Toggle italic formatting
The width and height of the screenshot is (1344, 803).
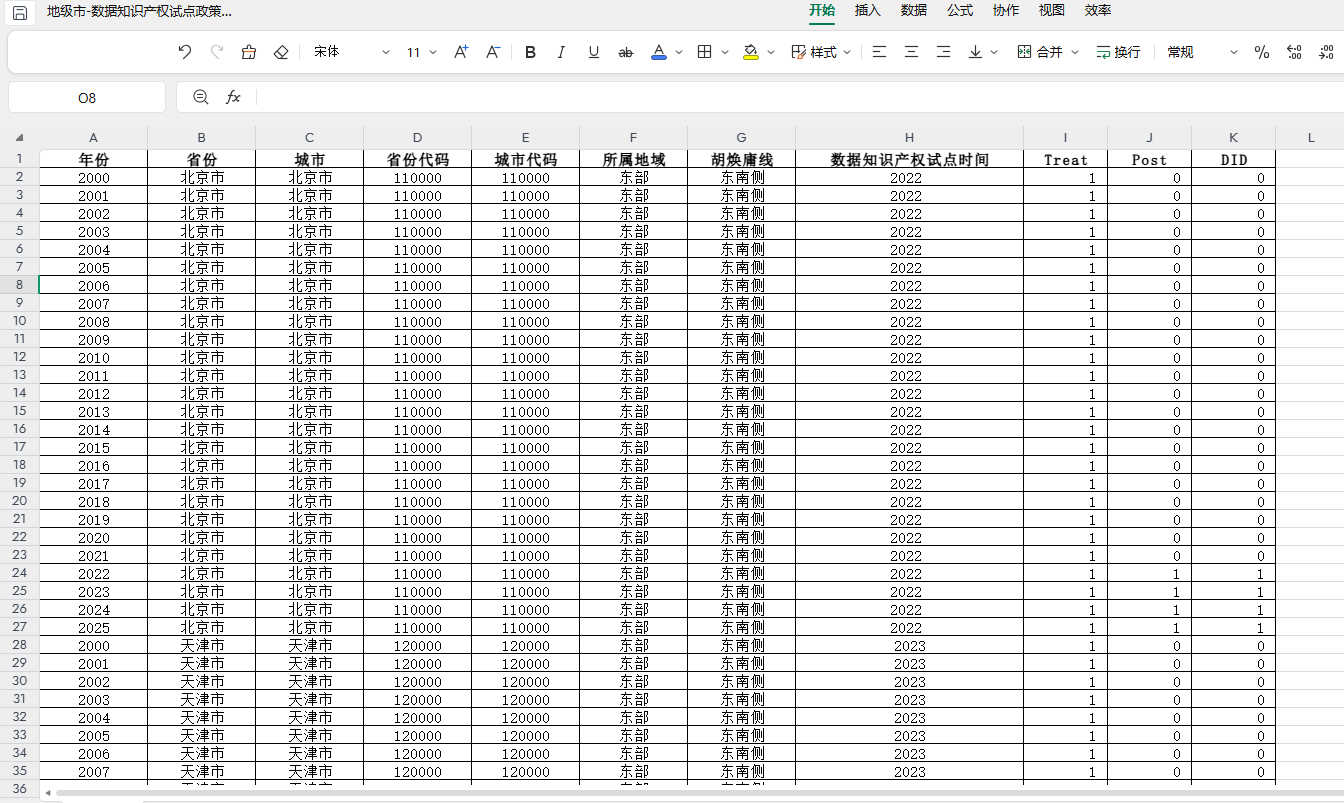point(561,52)
